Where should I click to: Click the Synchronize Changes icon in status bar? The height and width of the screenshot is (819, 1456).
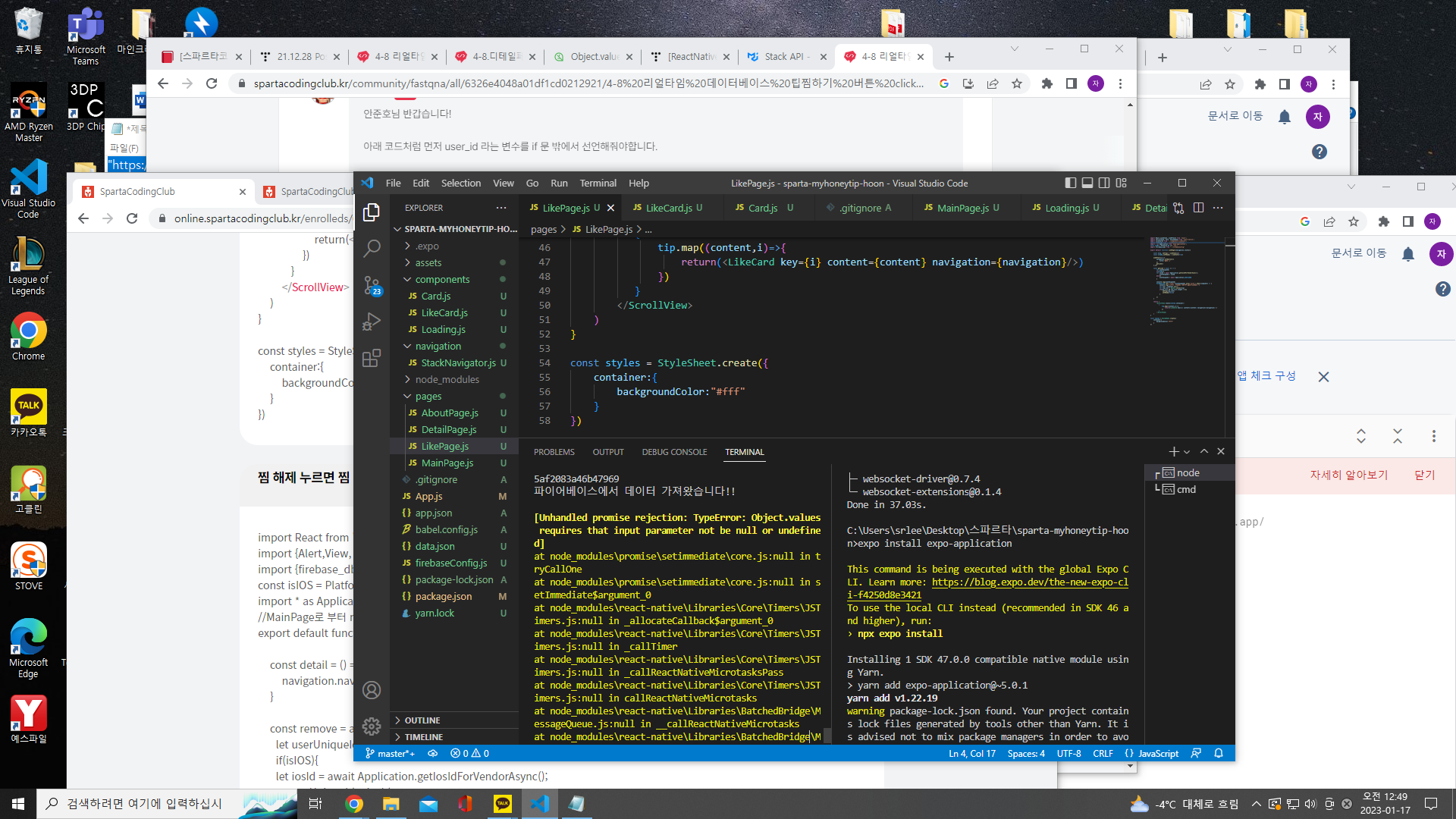(433, 753)
